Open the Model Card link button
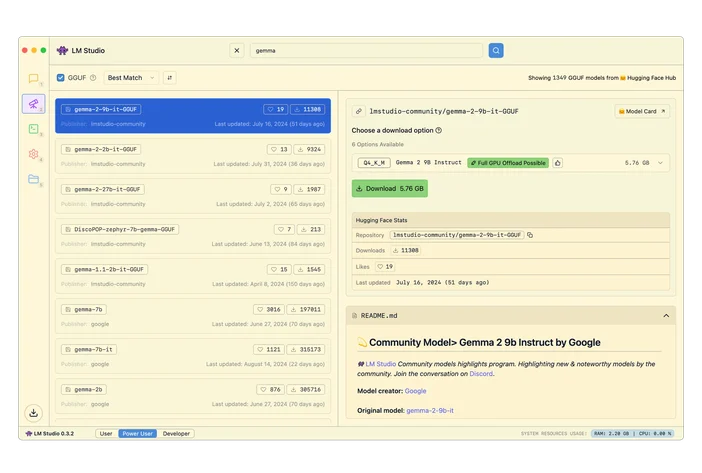The width and height of the screenshot is (702, 473). click(642, 111)
